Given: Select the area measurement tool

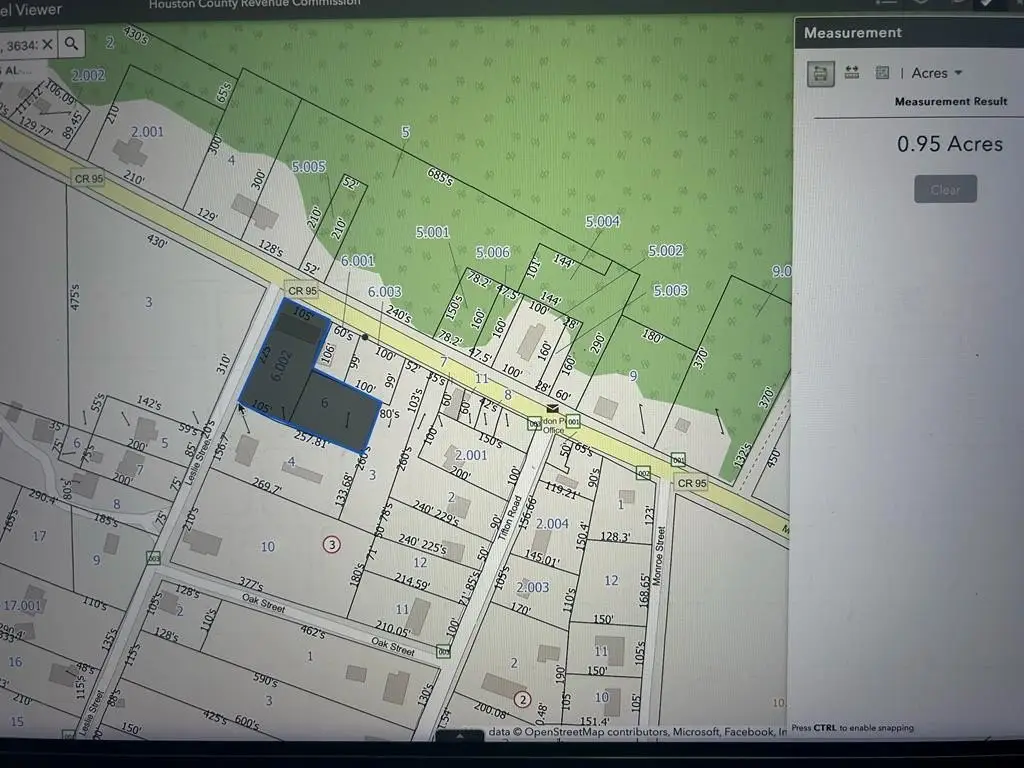Looking at the screenshot, I should tap(820, 73).
